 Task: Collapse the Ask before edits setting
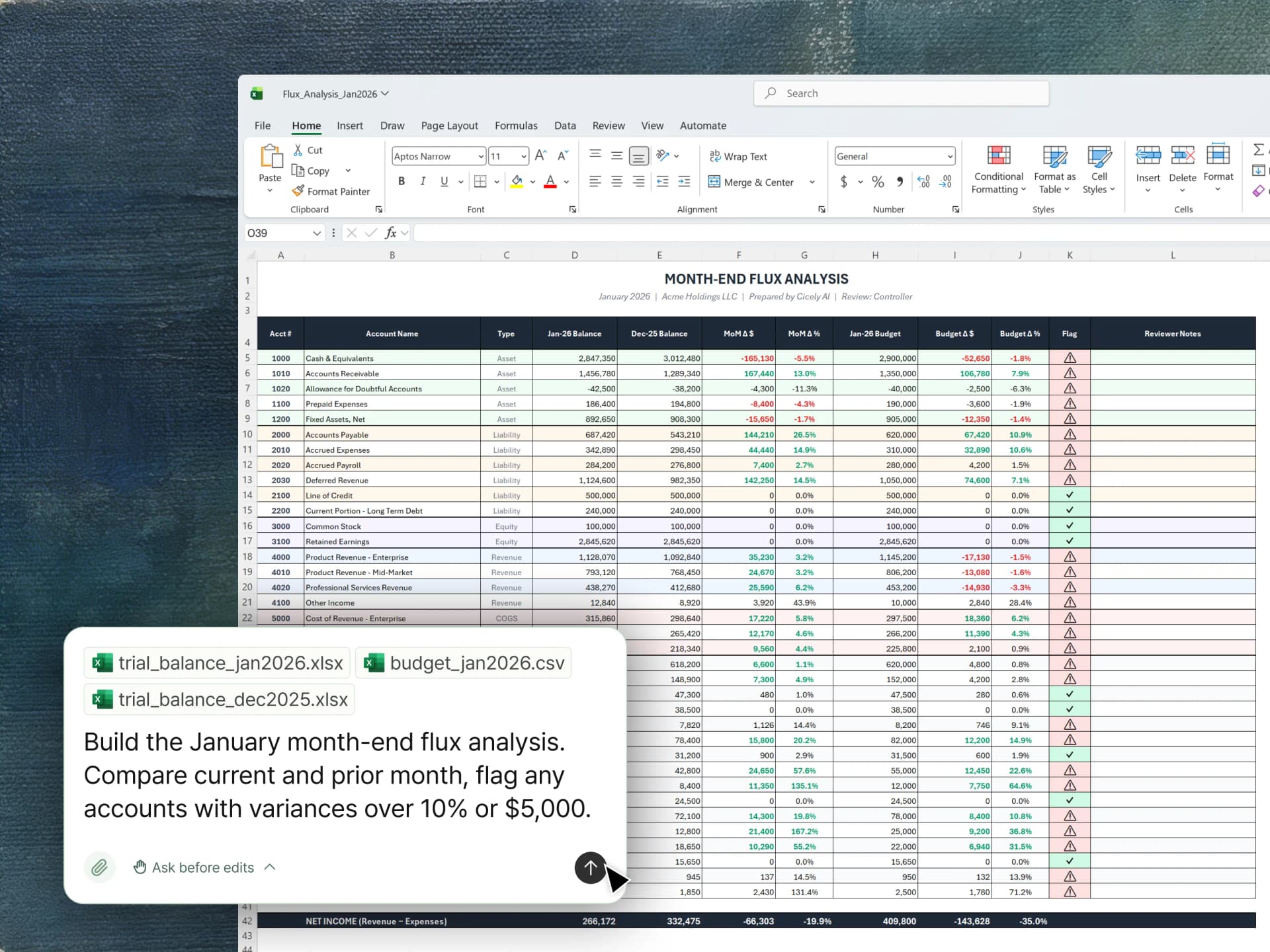click(x=269, y=867)
